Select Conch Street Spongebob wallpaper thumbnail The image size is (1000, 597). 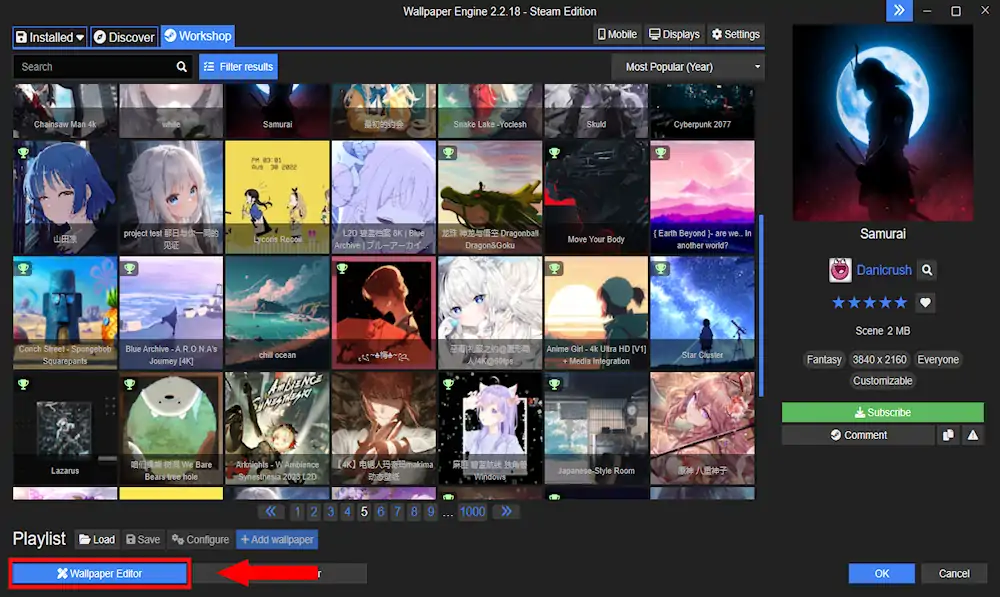[65, 313]
